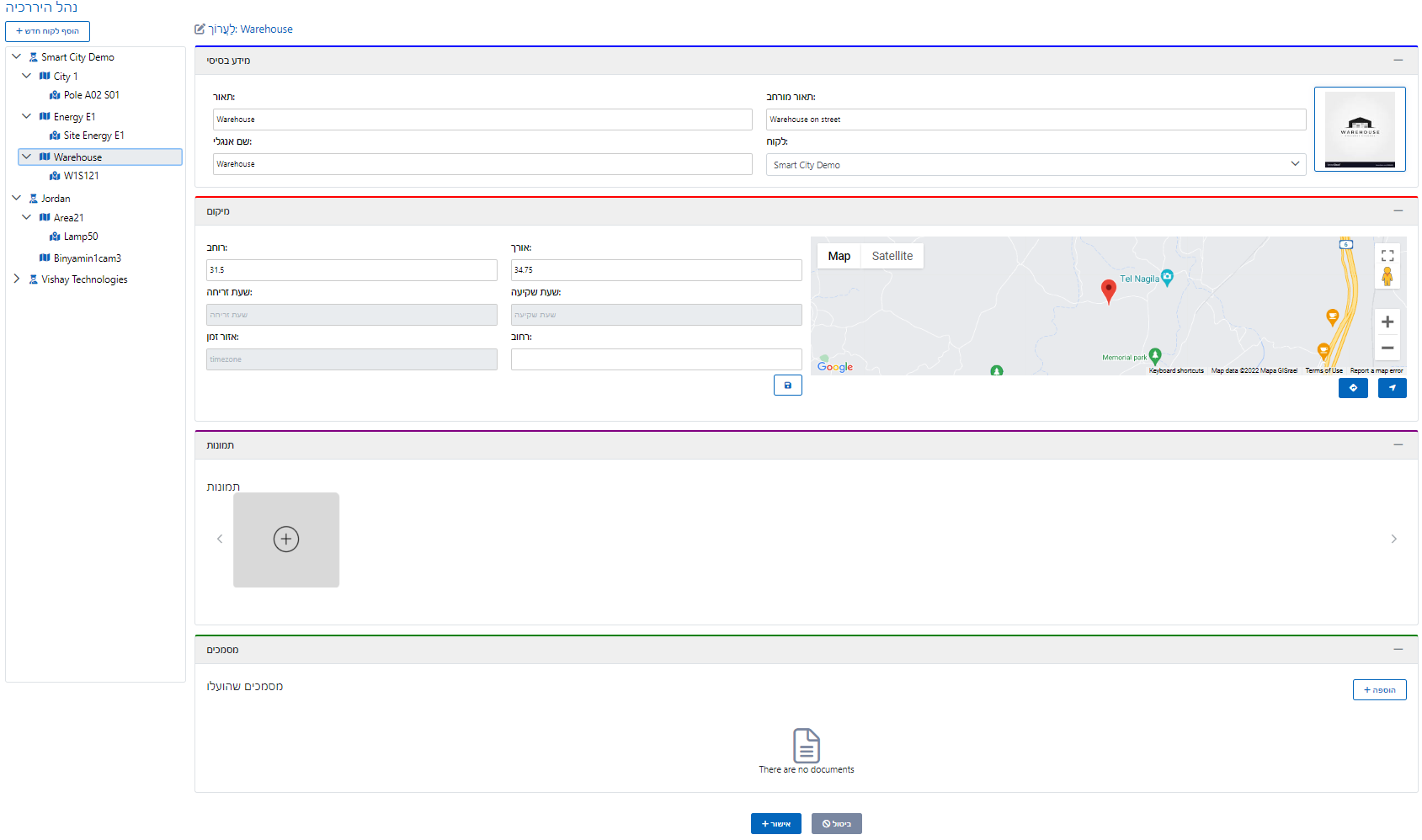This screenshot has width=1422, height=840.
Task: Click the save location floppy disk icon
Action: pyautogui.click(x=787, y=385)
